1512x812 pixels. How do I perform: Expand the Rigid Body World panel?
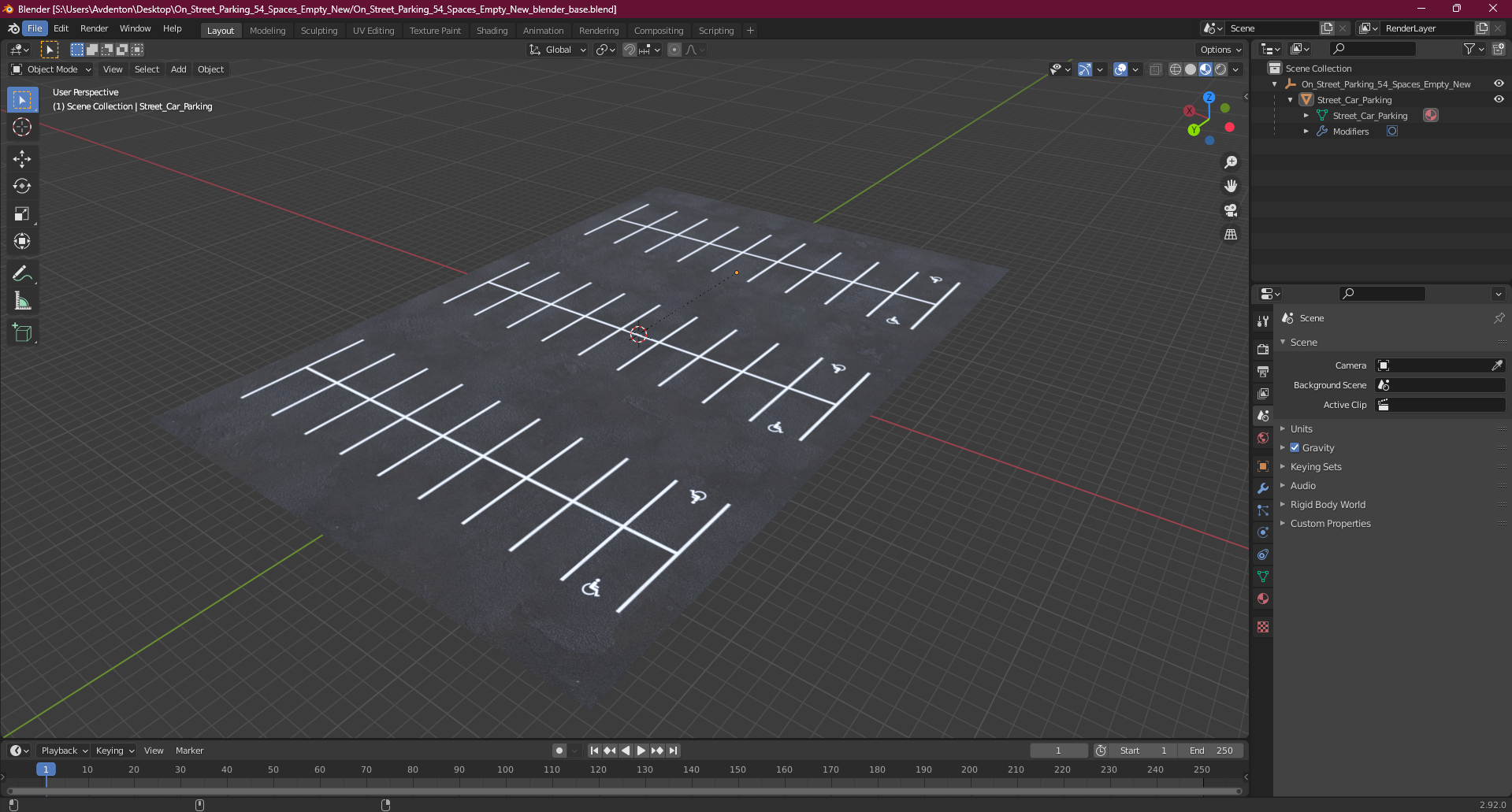coord(1328,504)
